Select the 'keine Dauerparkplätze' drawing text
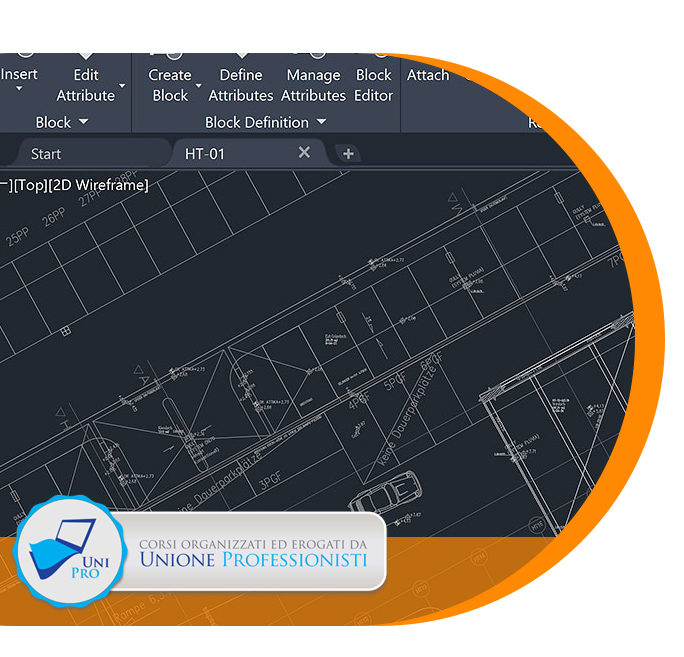 (x=407, y=415)
